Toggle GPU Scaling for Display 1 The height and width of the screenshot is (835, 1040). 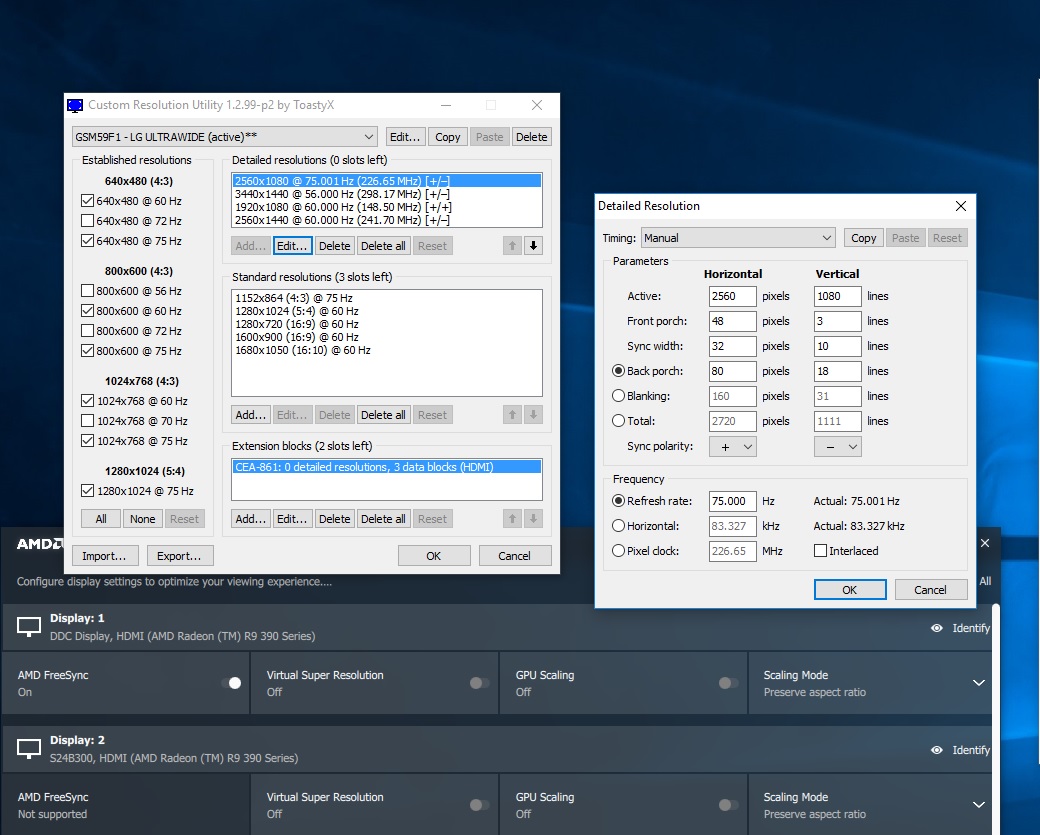click(x=728, y=682)
